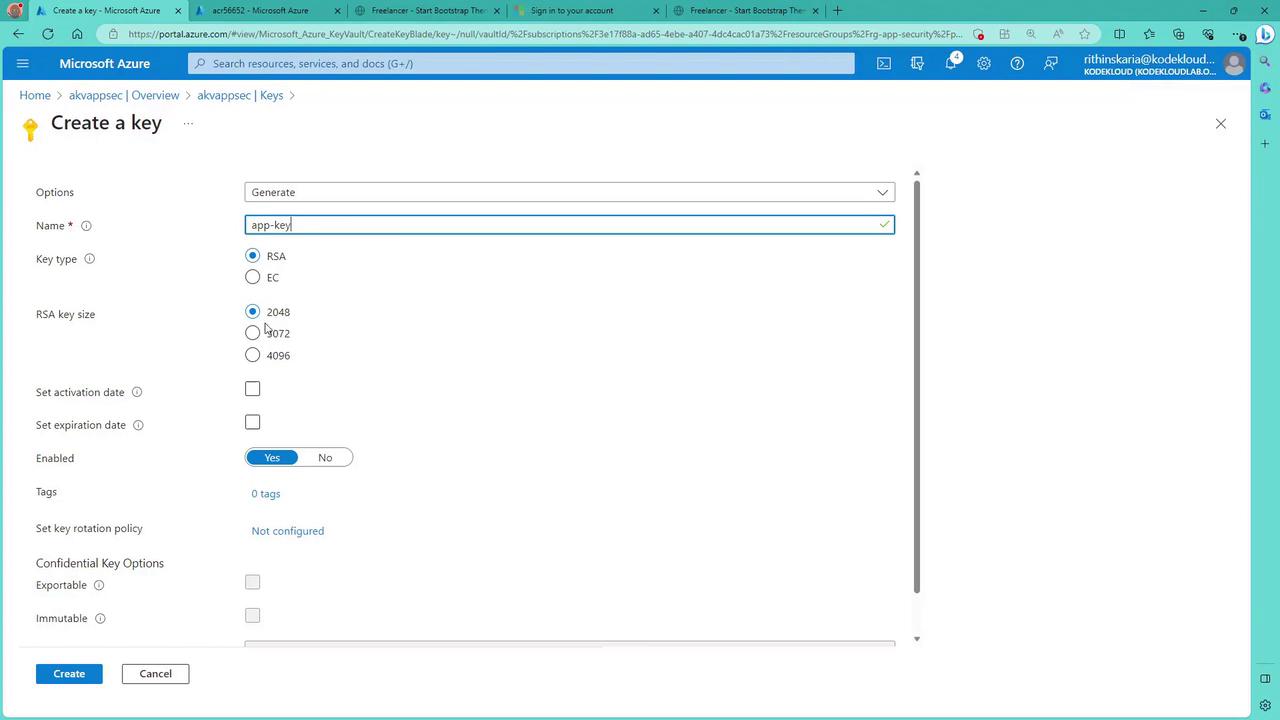Open the Bing Copilot sidebar

[1265, 34]
